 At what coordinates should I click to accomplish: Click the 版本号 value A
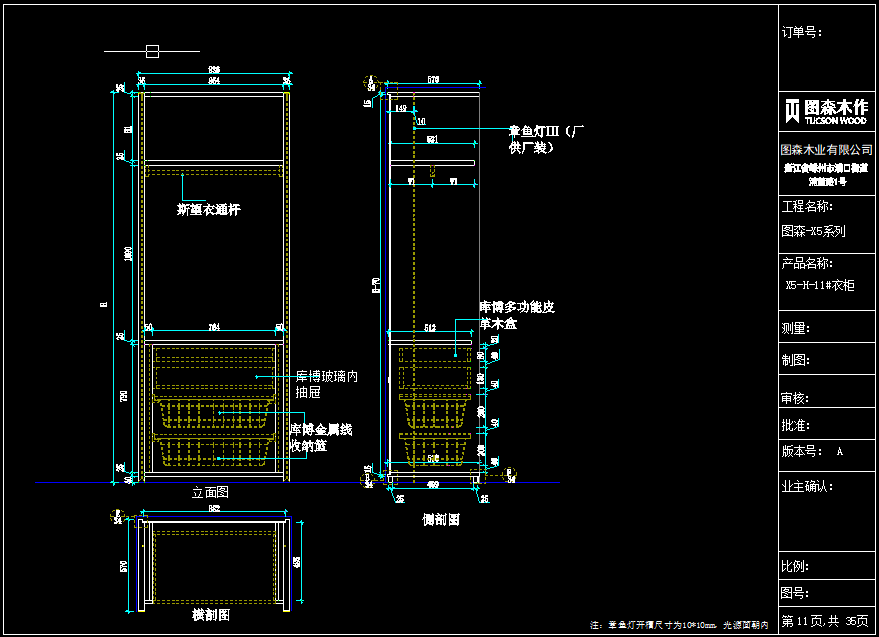840,451
